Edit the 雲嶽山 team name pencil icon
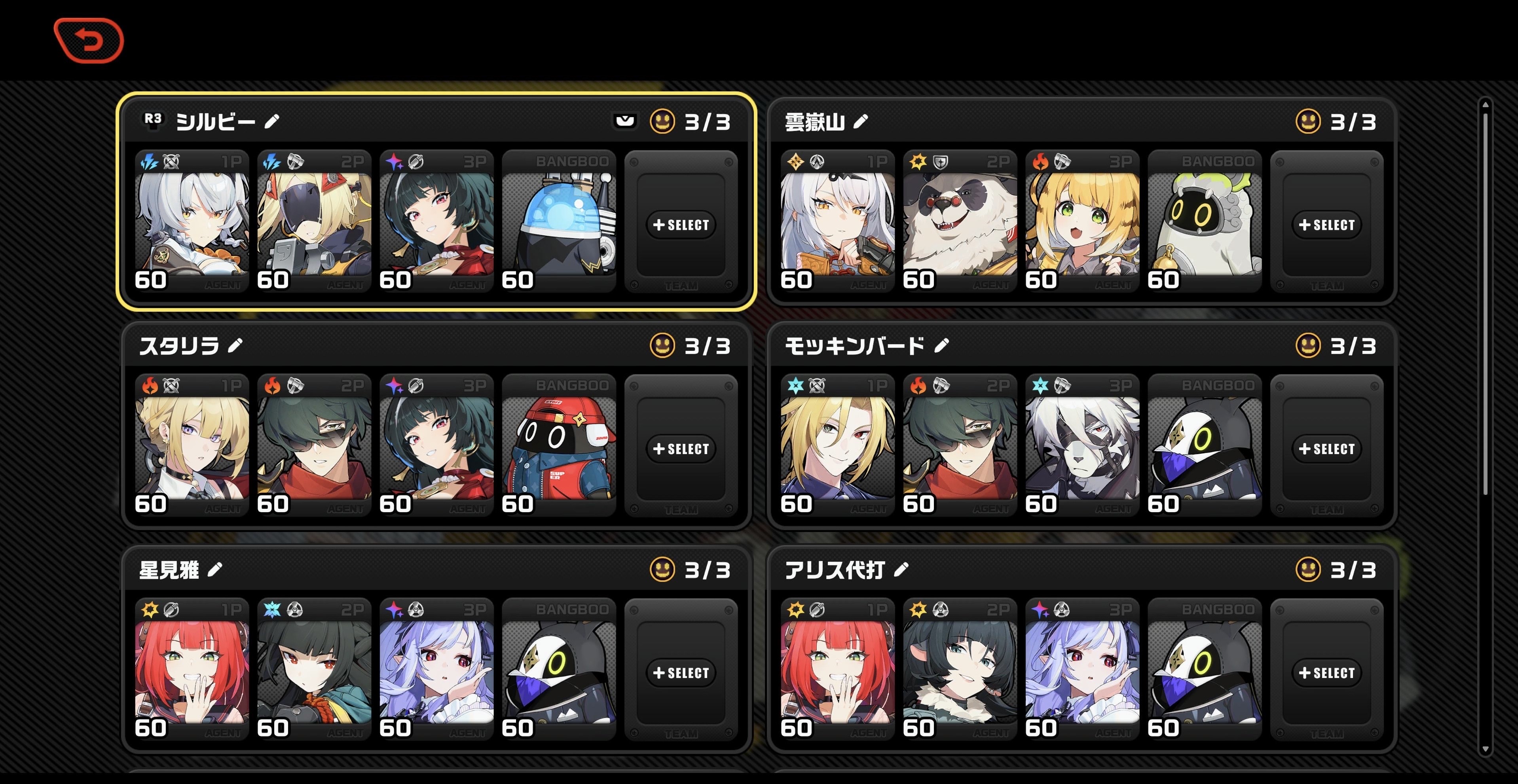The width and height of the screenshot is (1518, 784). (860, 122)
